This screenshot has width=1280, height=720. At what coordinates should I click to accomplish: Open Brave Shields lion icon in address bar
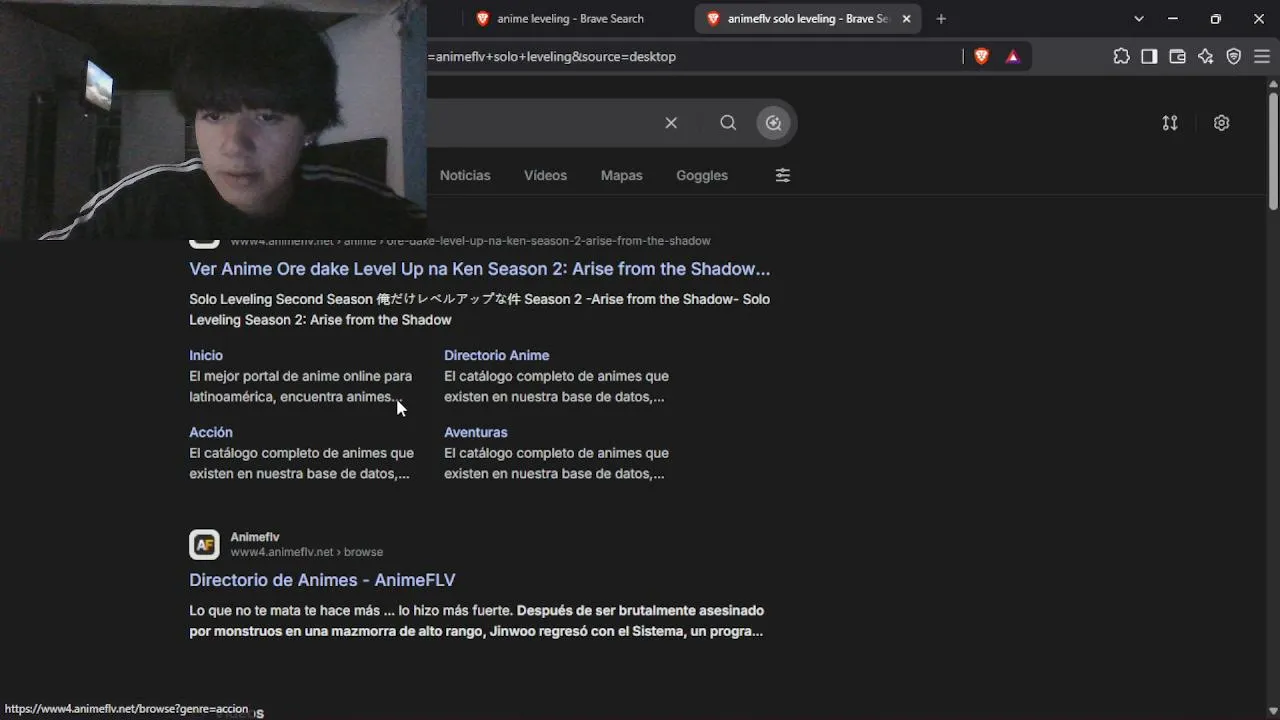pos(981,57)
